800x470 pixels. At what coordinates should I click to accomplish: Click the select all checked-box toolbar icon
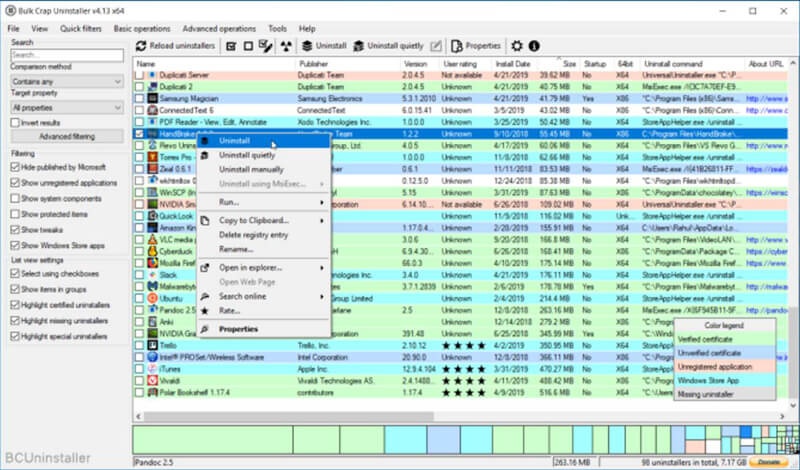point(231,46)
